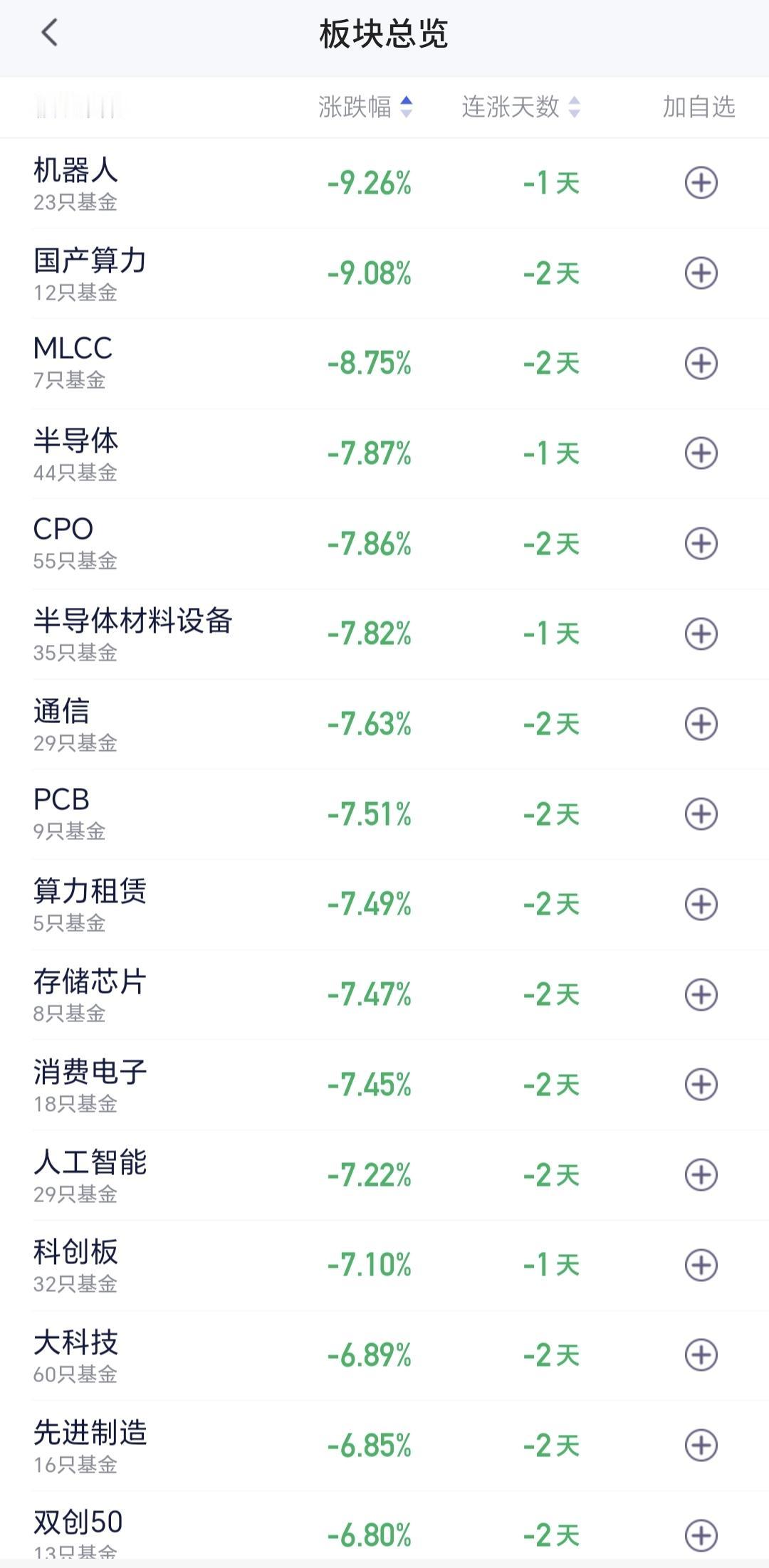Viewport: 769px width, 1568px height.
Task: Add 先进制造 to watchlist
Action: (x=701, y=1446)
